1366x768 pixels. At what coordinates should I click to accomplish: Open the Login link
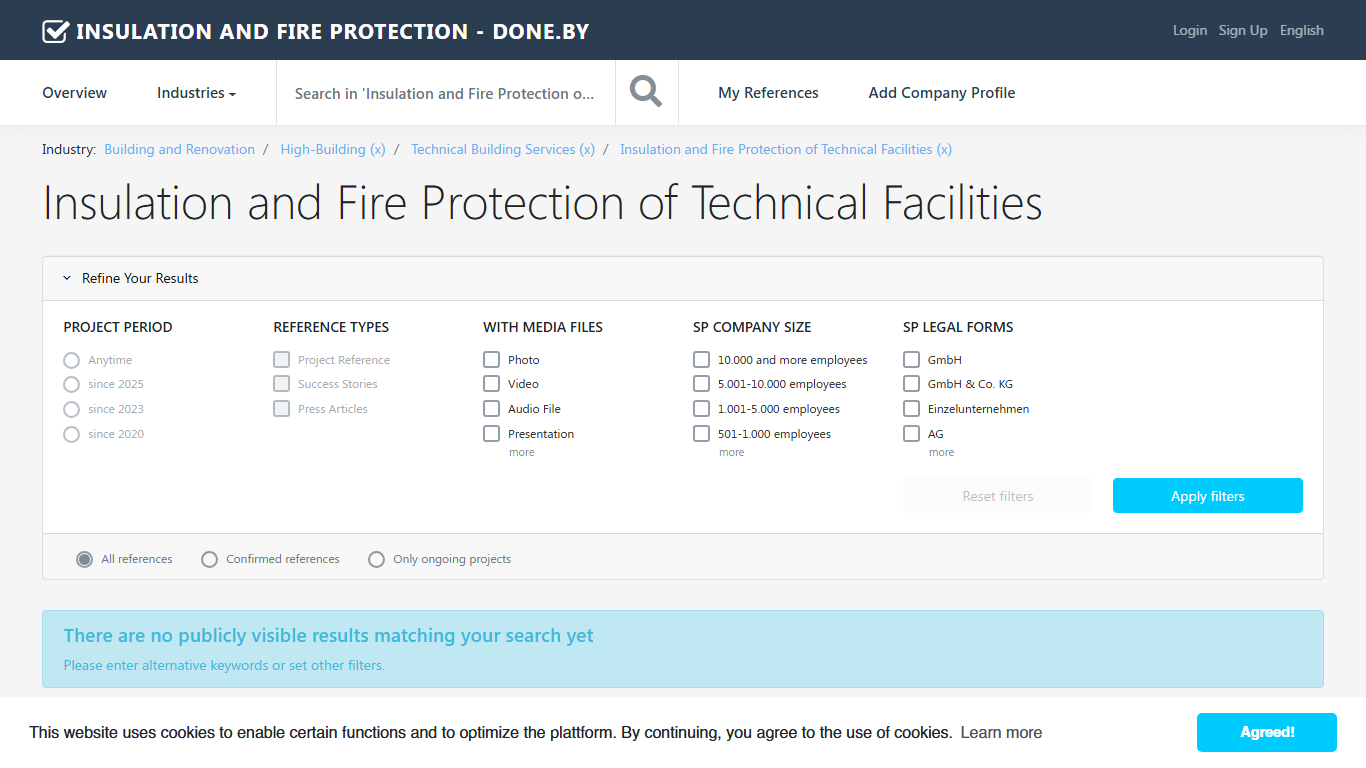1189,30
